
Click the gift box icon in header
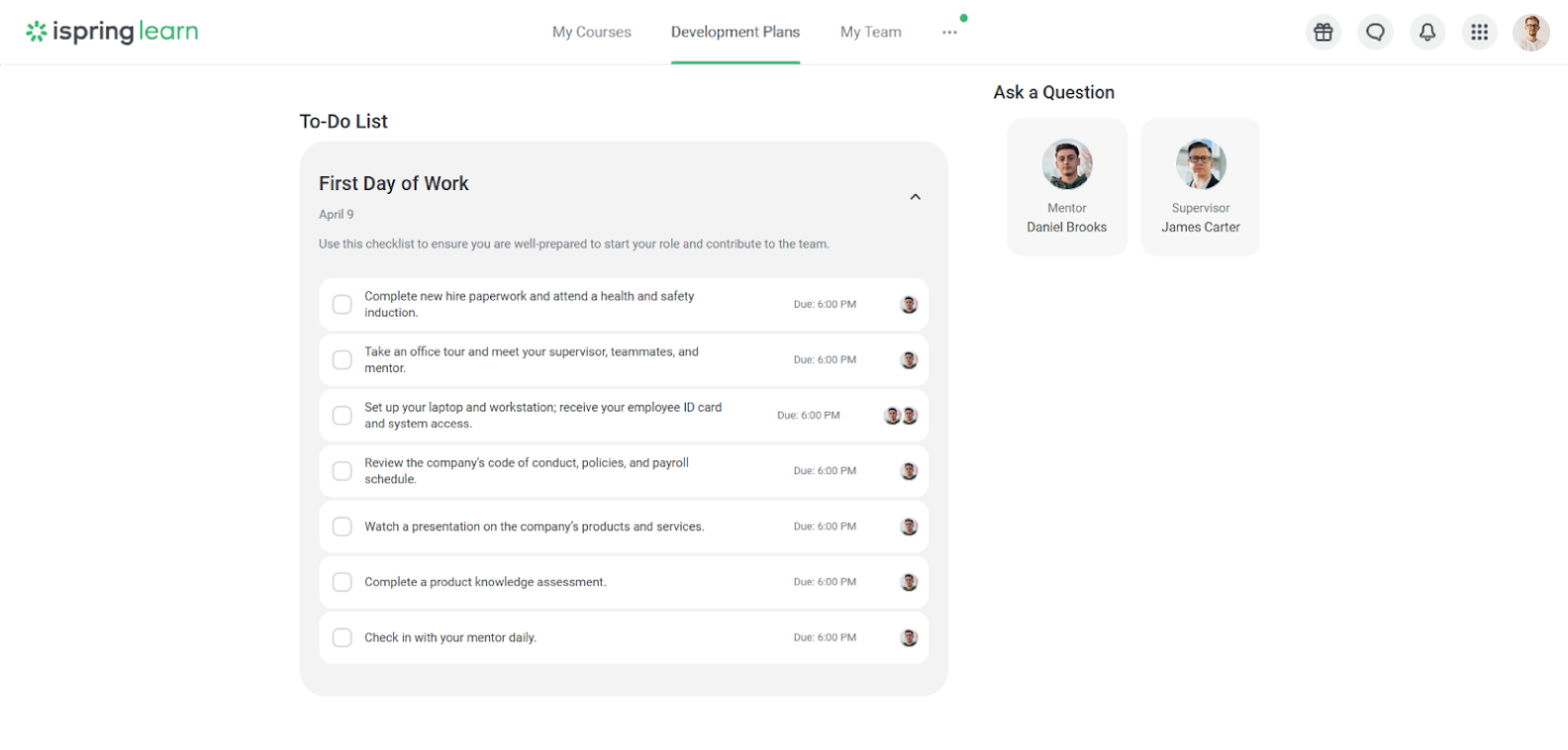[x=1323, y=33]
